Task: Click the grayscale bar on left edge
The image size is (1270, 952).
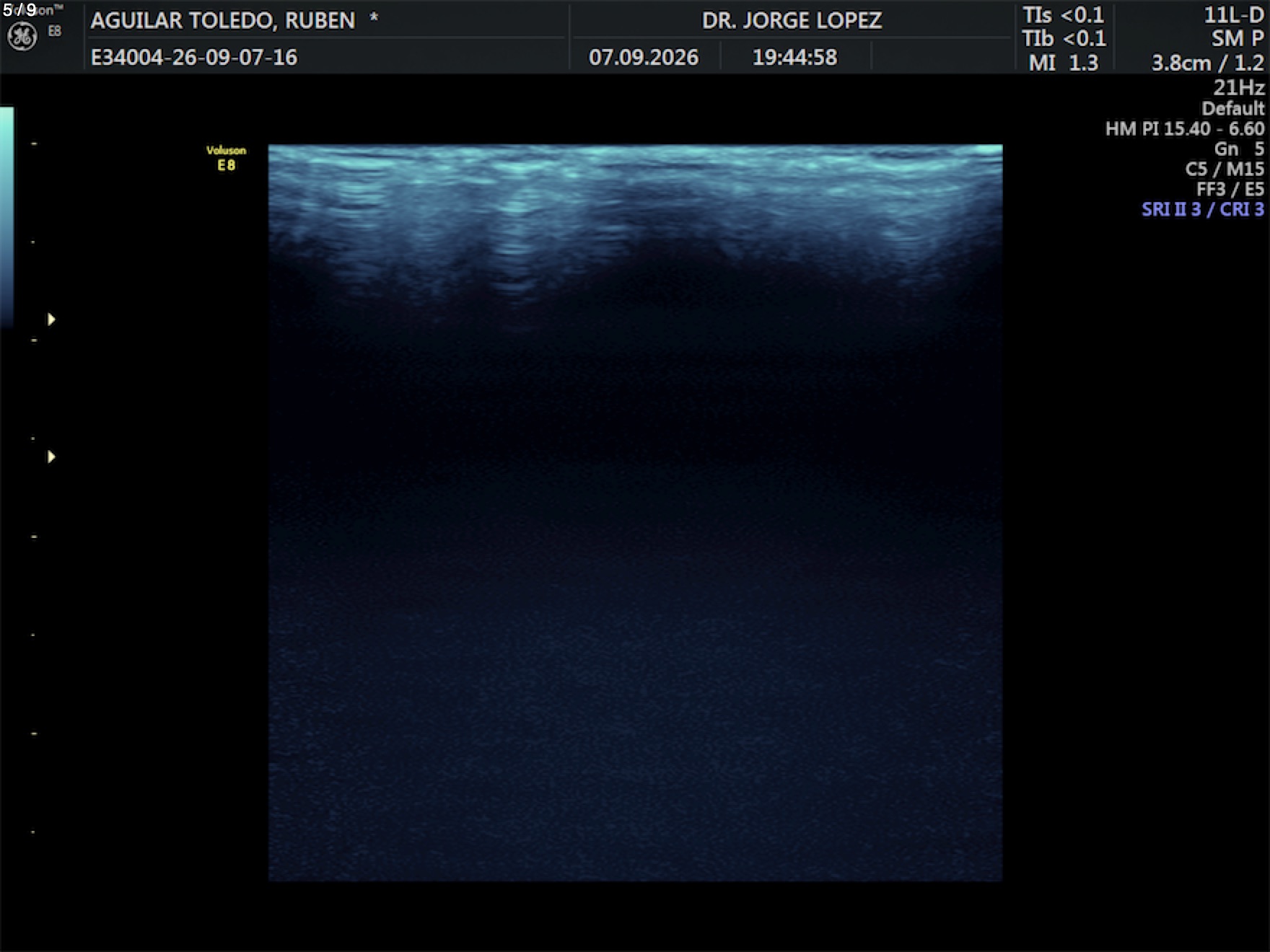Action: [6, 216]
